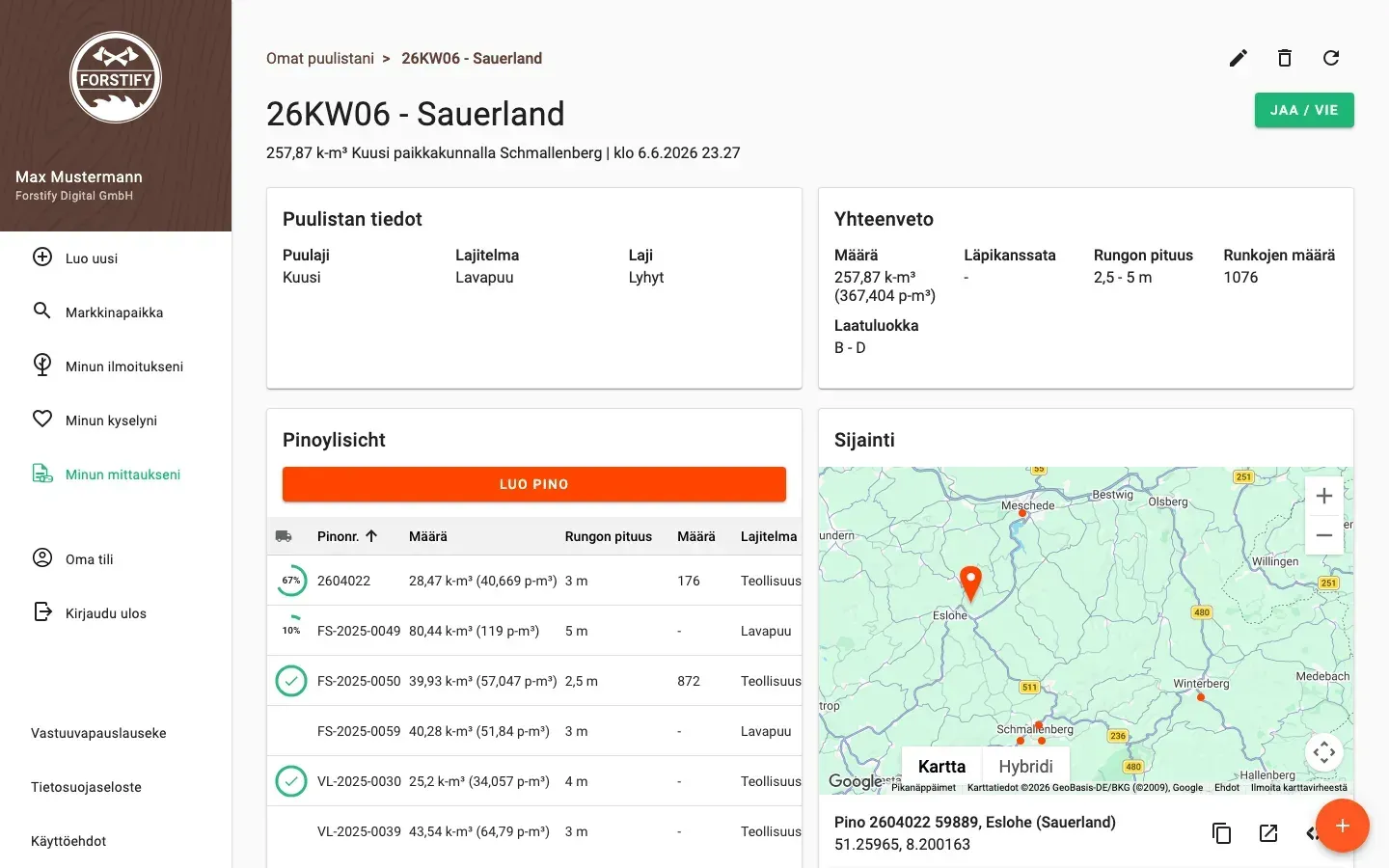Switch the map to Hybridi view
1389x868 pixels.
1025,766
